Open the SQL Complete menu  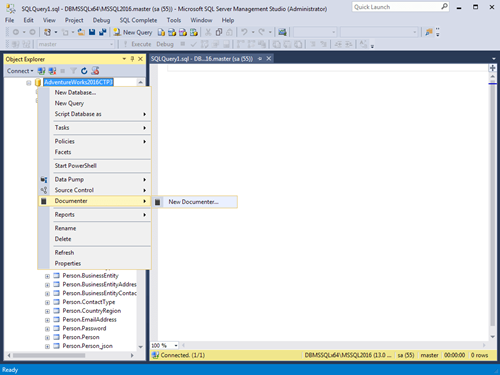tap(138, 20)
